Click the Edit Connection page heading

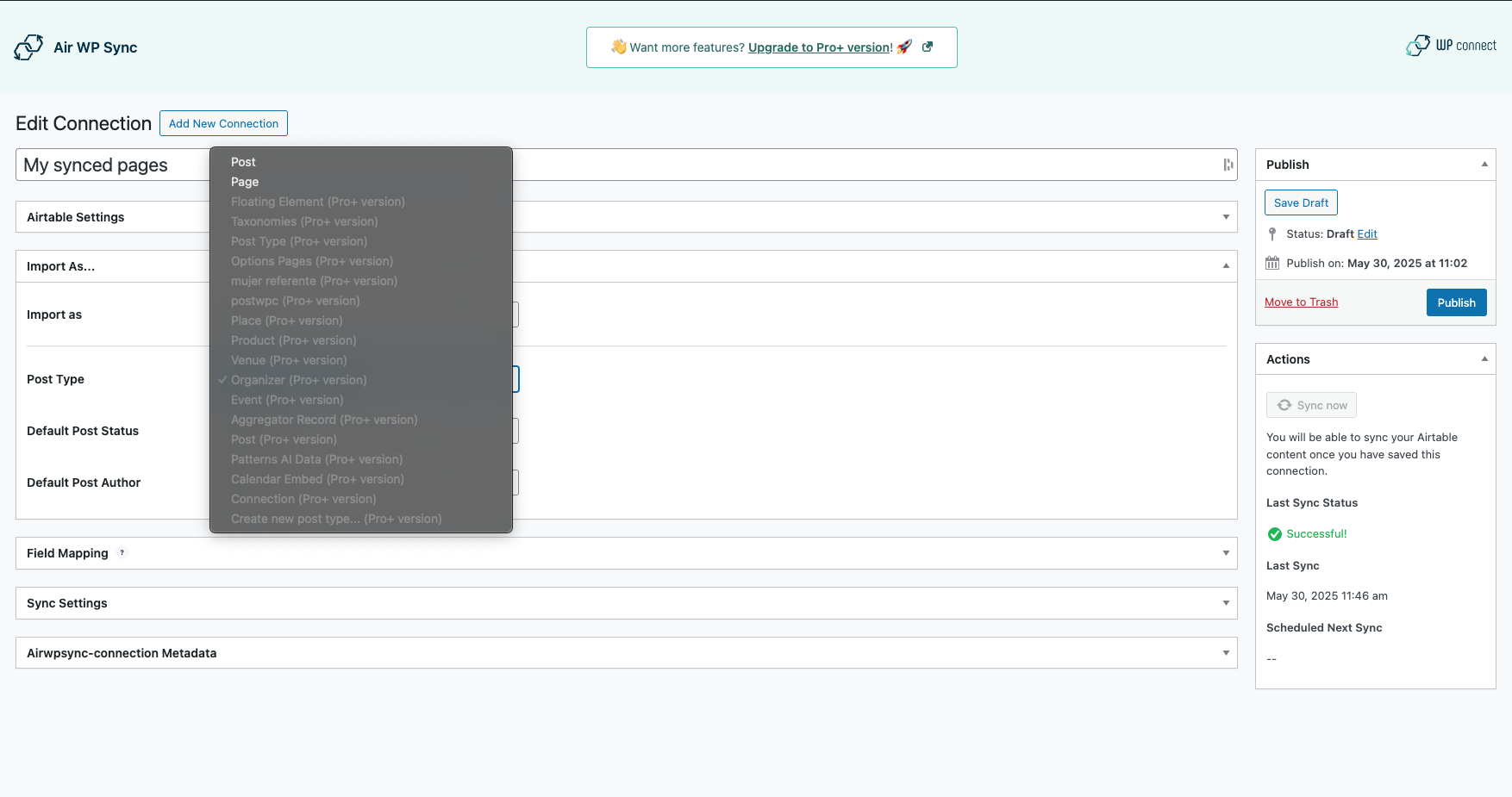[84, 123]
